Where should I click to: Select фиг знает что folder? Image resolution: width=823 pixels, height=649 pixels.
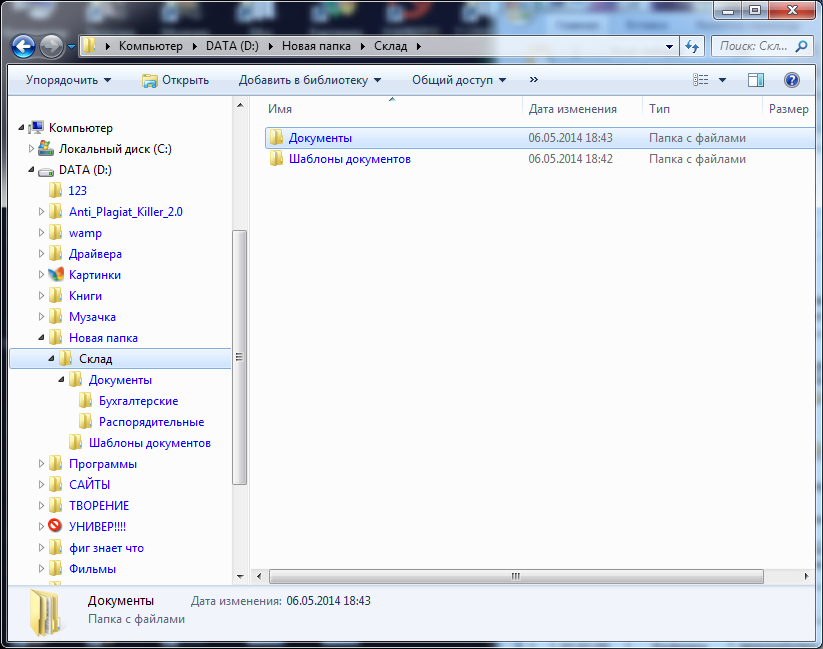click(106, 548)
